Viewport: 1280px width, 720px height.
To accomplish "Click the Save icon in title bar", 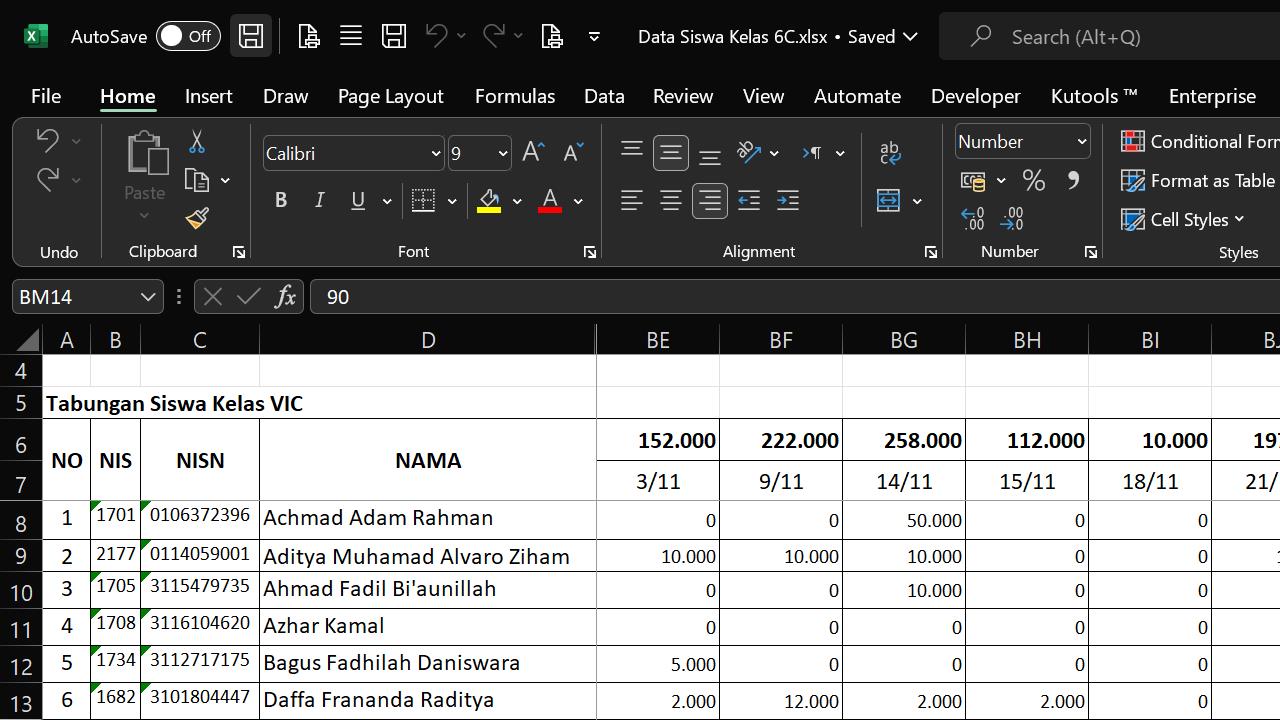I will pyautogui.click(x=250, y=37).
